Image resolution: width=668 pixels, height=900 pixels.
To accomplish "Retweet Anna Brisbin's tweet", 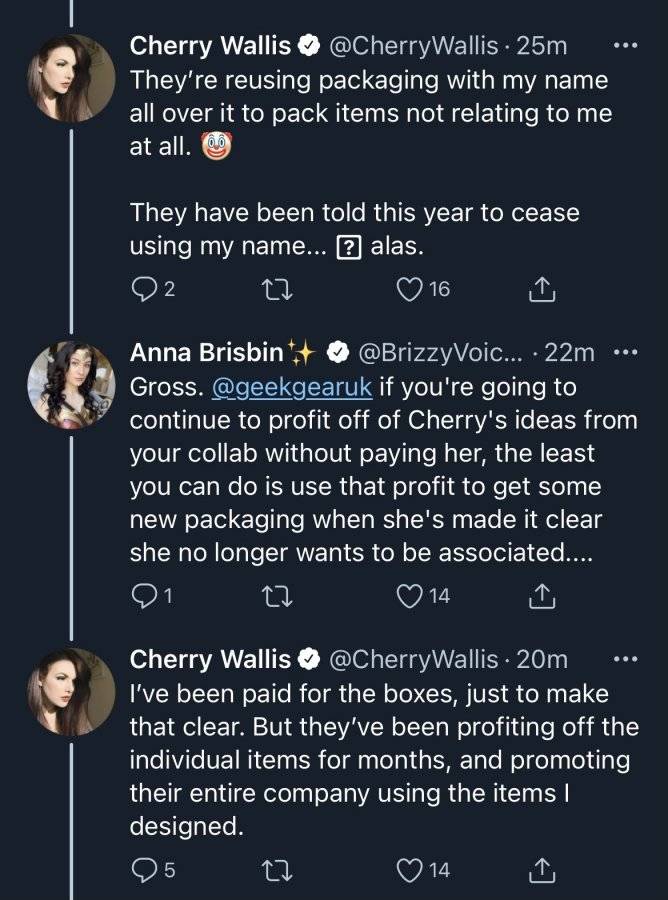I will coord(277,596).
